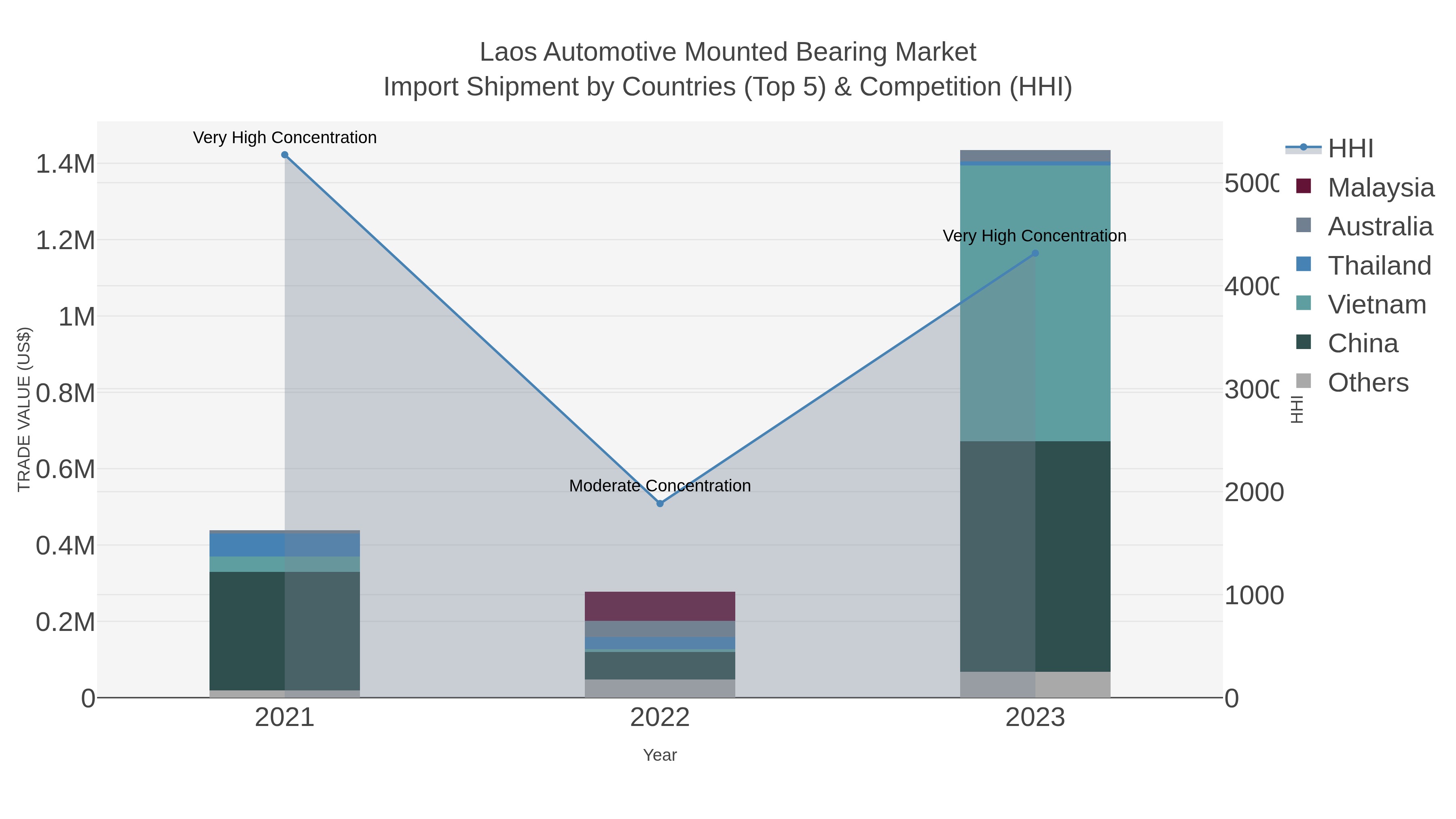Click the 1M y-axis tick label

(77, 317)
